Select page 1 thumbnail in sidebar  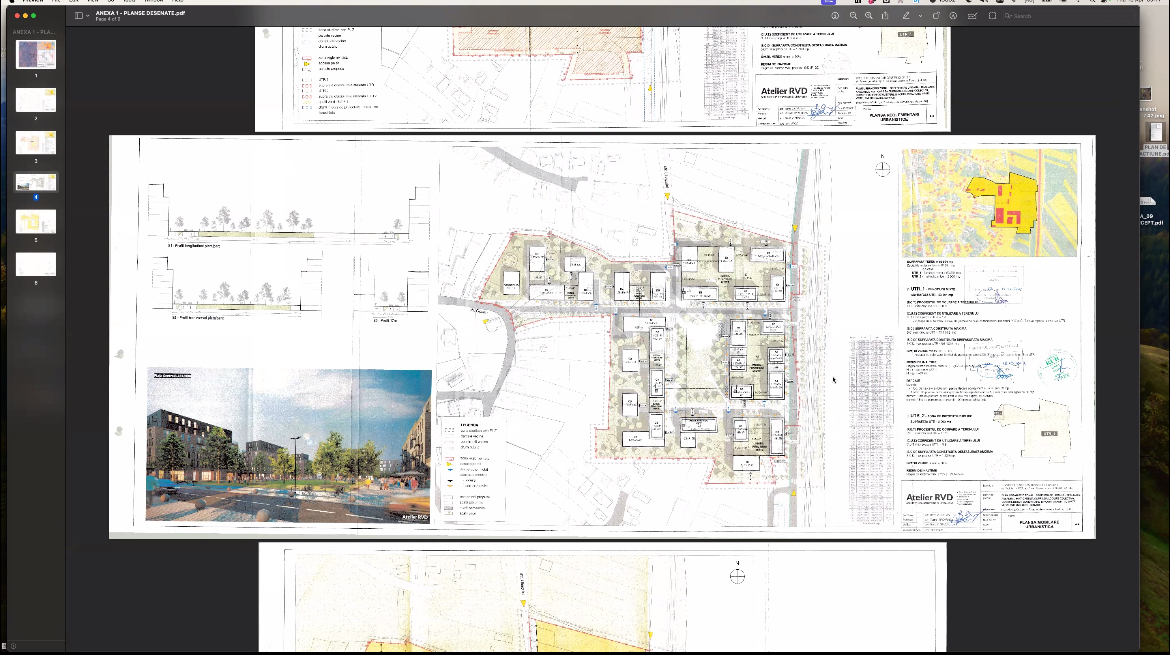pos(36,54)
